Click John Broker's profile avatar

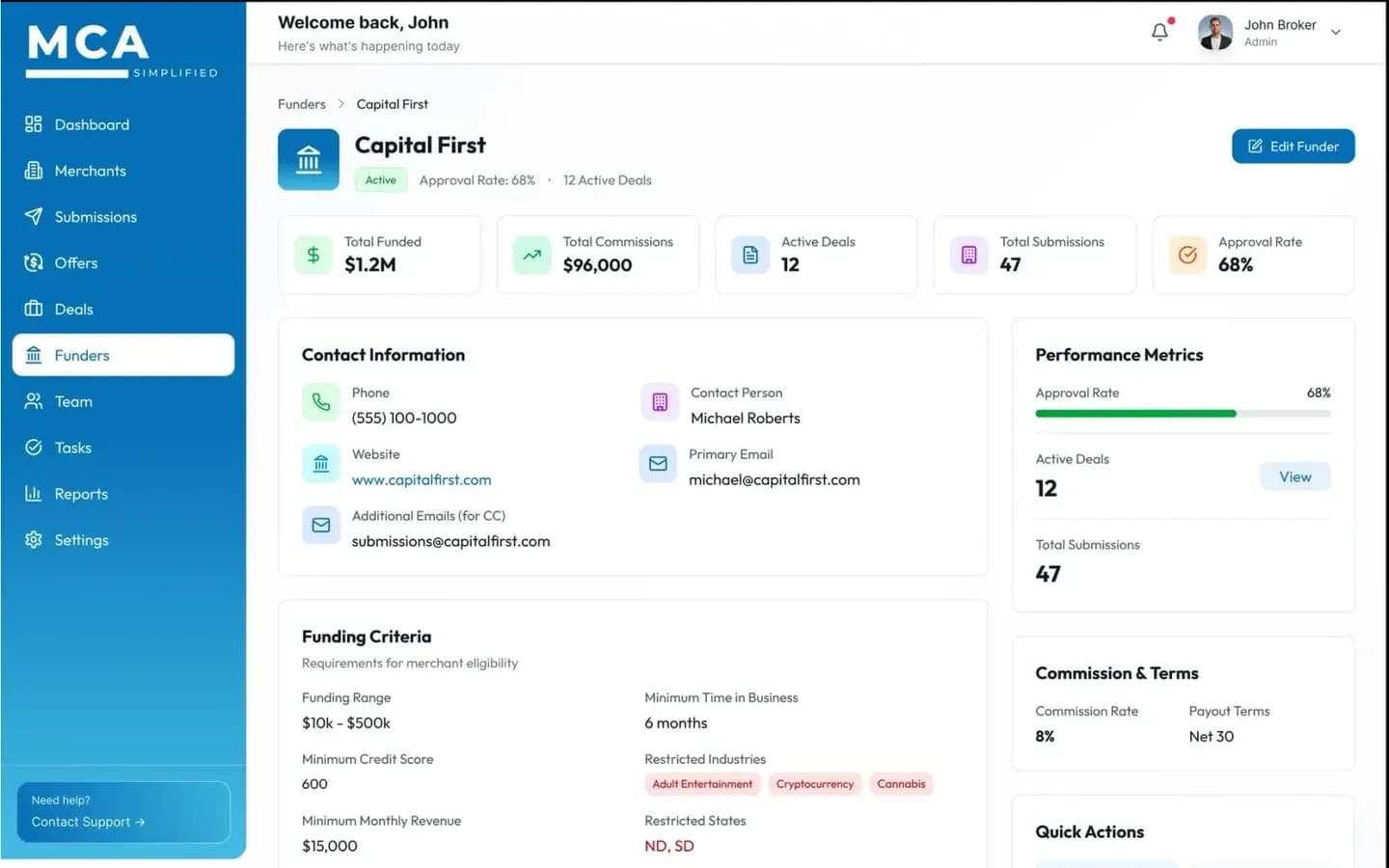[1215, 32]
